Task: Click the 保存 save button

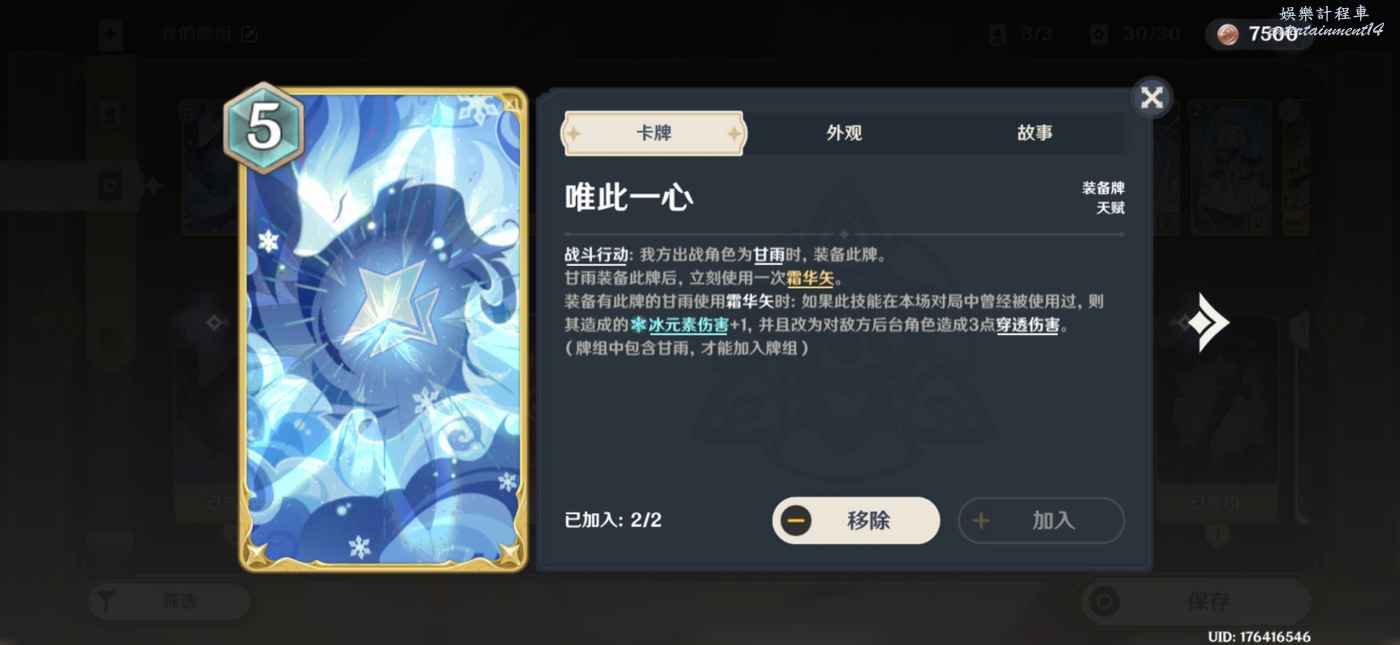Action: [1196, 602]
